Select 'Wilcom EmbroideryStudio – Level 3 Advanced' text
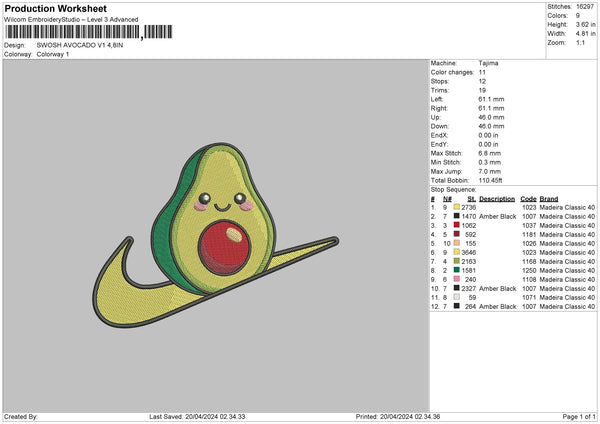This screenshot has height=424, width=600. click(71, 20)
